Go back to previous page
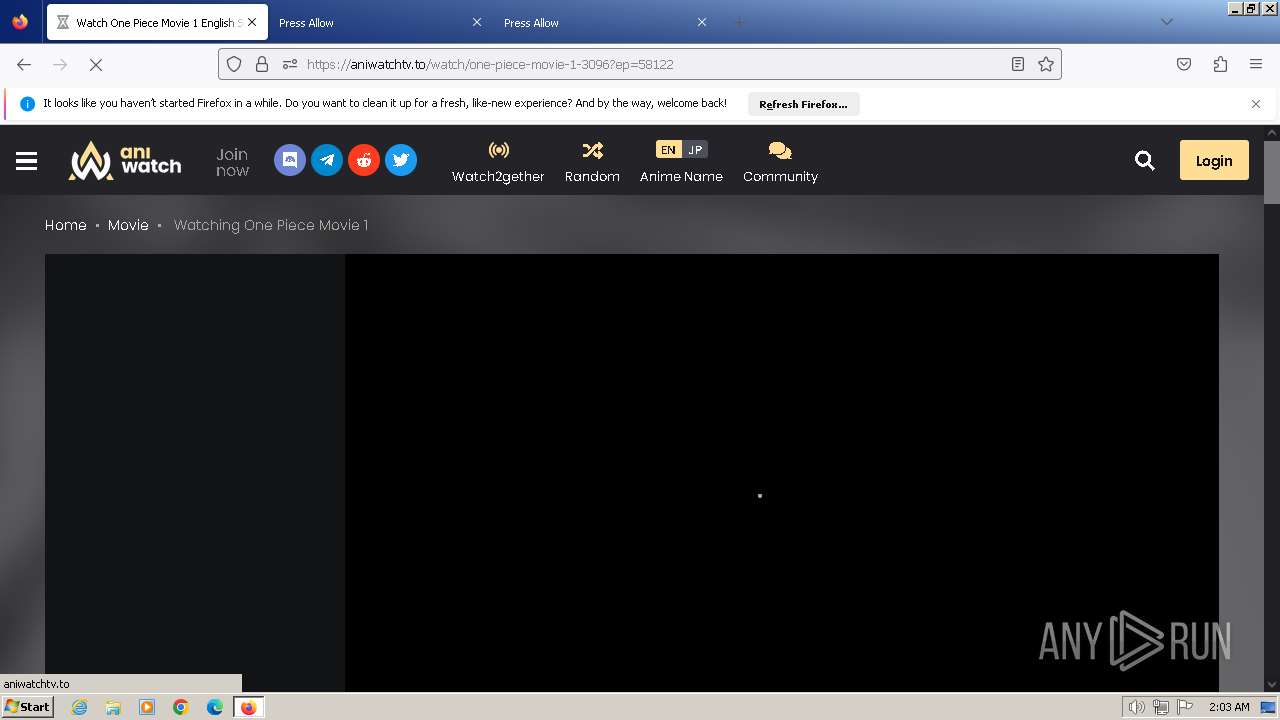 24,64
